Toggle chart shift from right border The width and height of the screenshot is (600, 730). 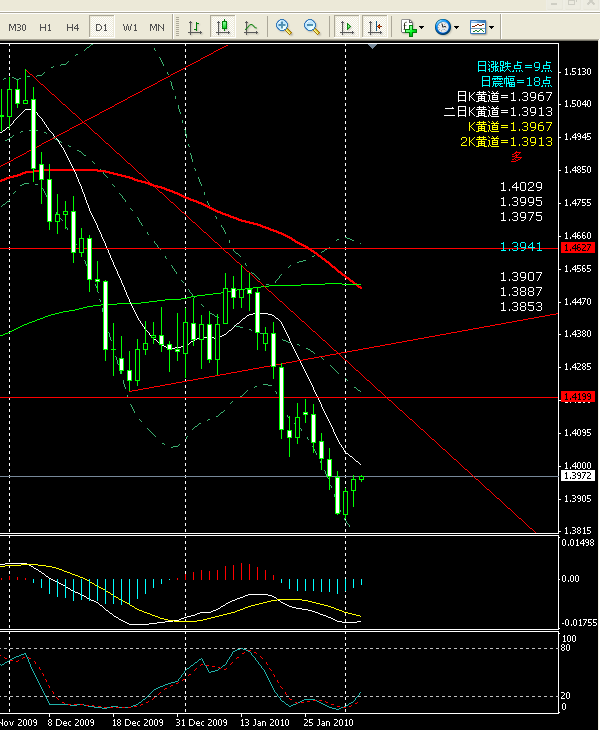pyautogui.click(x=375, y=27)
